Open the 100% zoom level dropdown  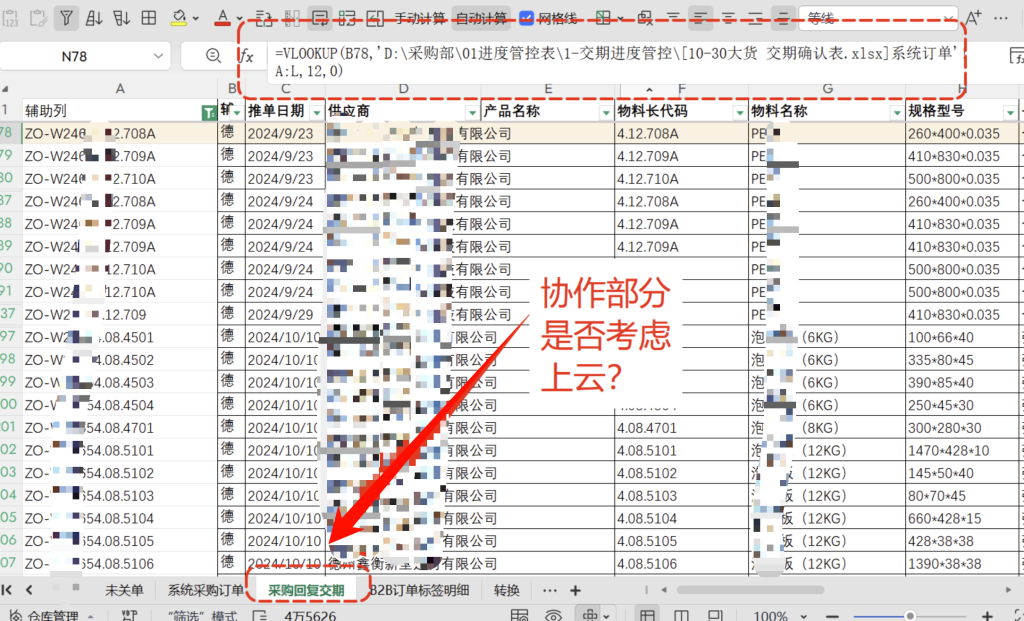[x=778, y=615]
